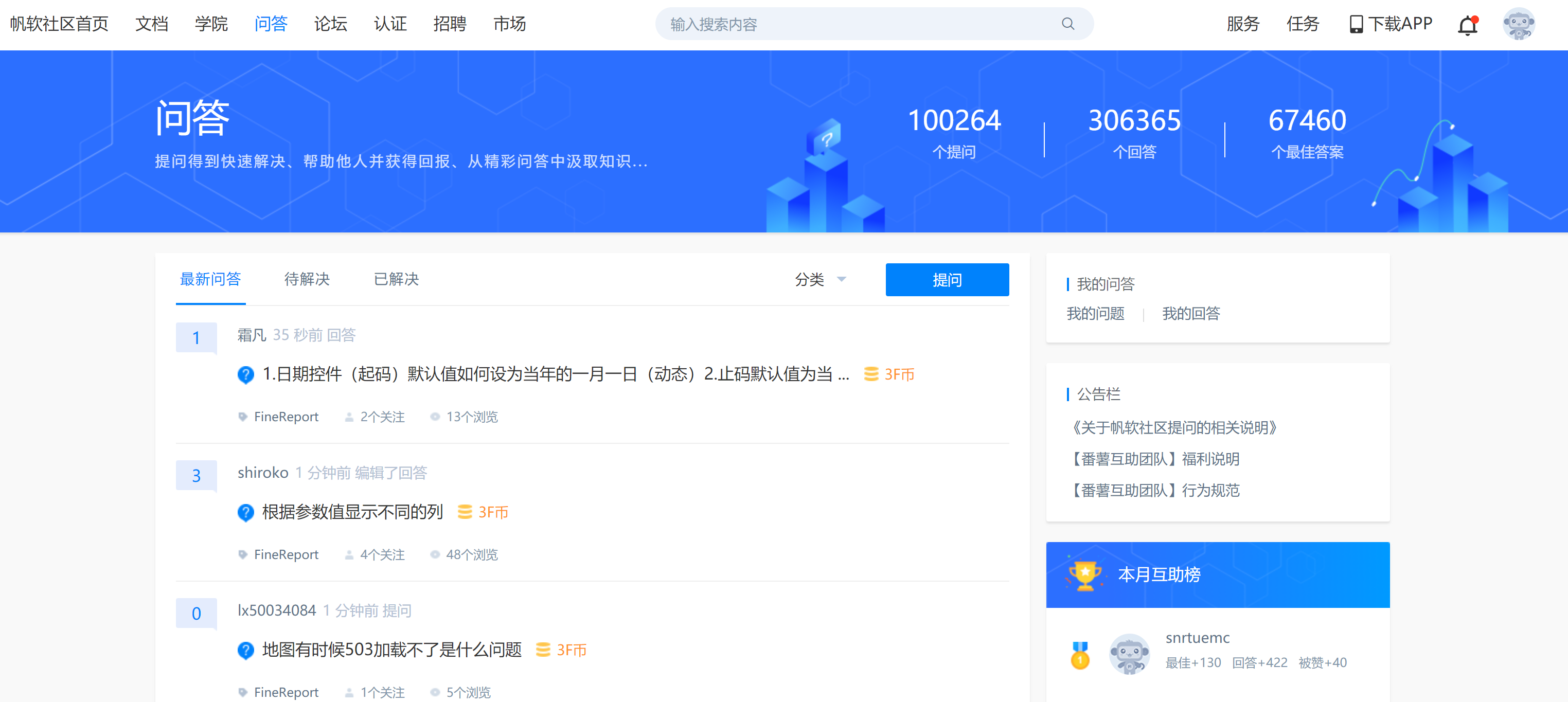Viewport: 1568px width, 702px height.
Task: Switch to the 已解决 tab
Action: (396, 279)
